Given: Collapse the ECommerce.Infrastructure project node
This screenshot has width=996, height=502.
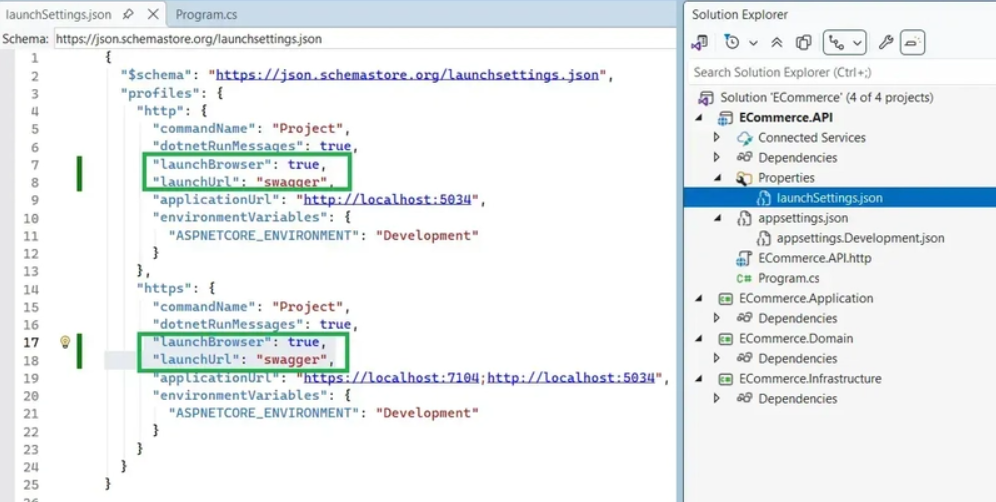Looking at the screenshot, I should [x=699, y=379].
